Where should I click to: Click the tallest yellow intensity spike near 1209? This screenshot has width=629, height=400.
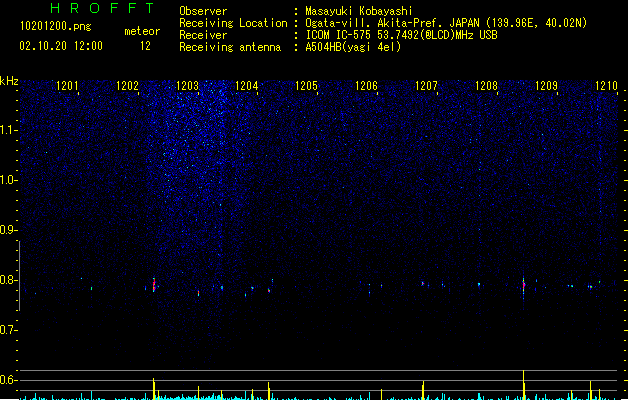(523, 385)
